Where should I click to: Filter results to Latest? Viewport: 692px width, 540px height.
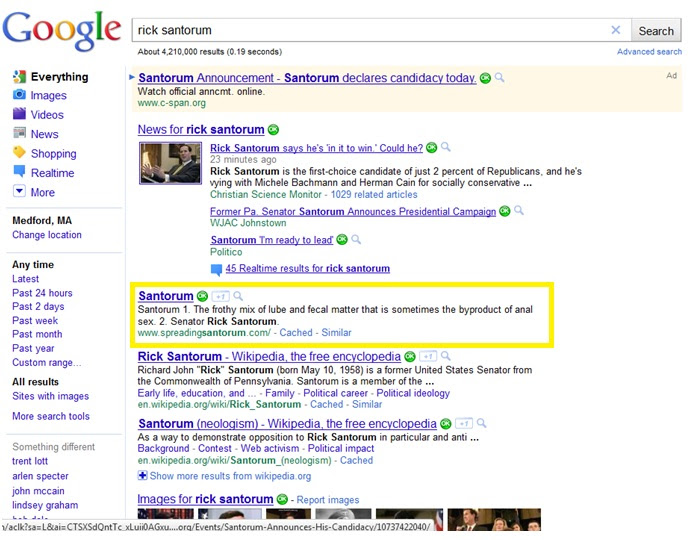(26, 279)
